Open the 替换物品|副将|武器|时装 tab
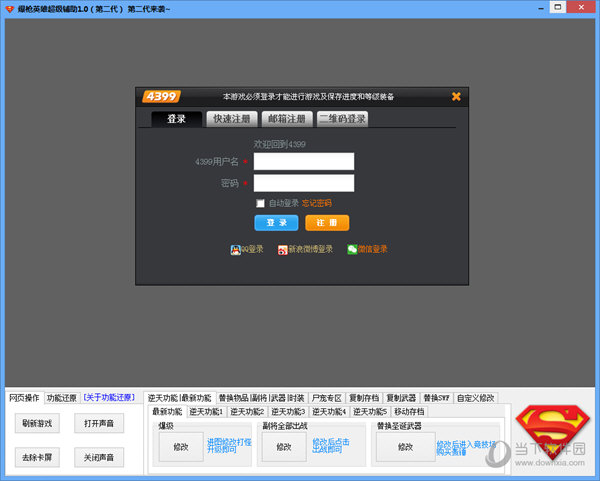The image size is (600, 481). (261, 398)
